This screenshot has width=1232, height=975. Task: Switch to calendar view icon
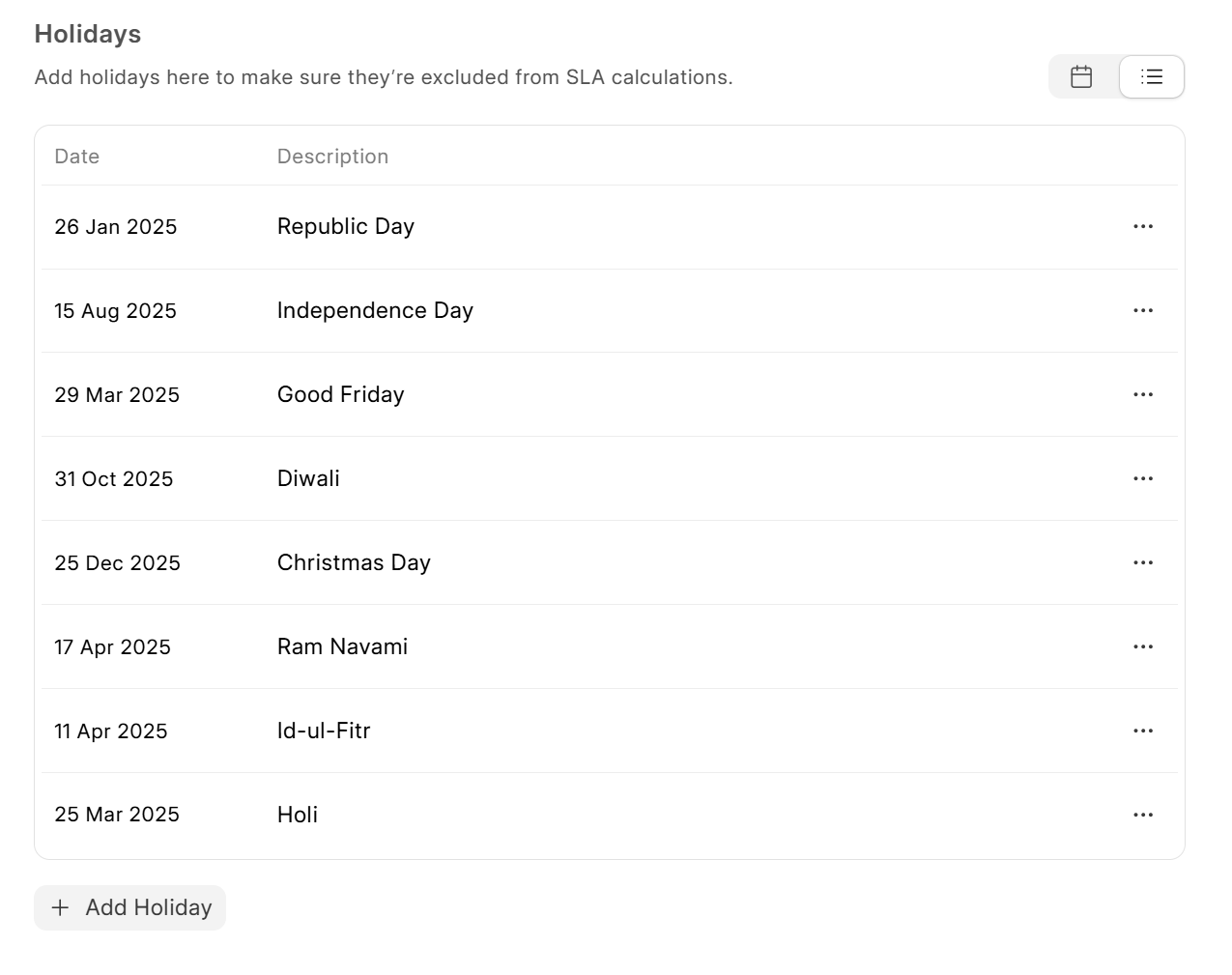tap(1081, 76)
